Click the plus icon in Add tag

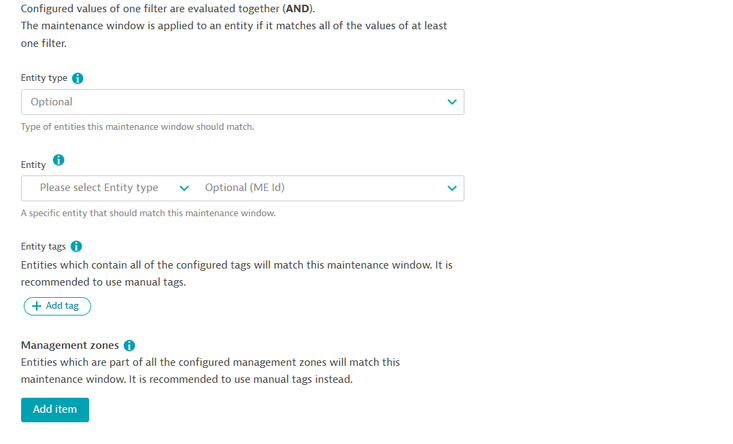37,306
